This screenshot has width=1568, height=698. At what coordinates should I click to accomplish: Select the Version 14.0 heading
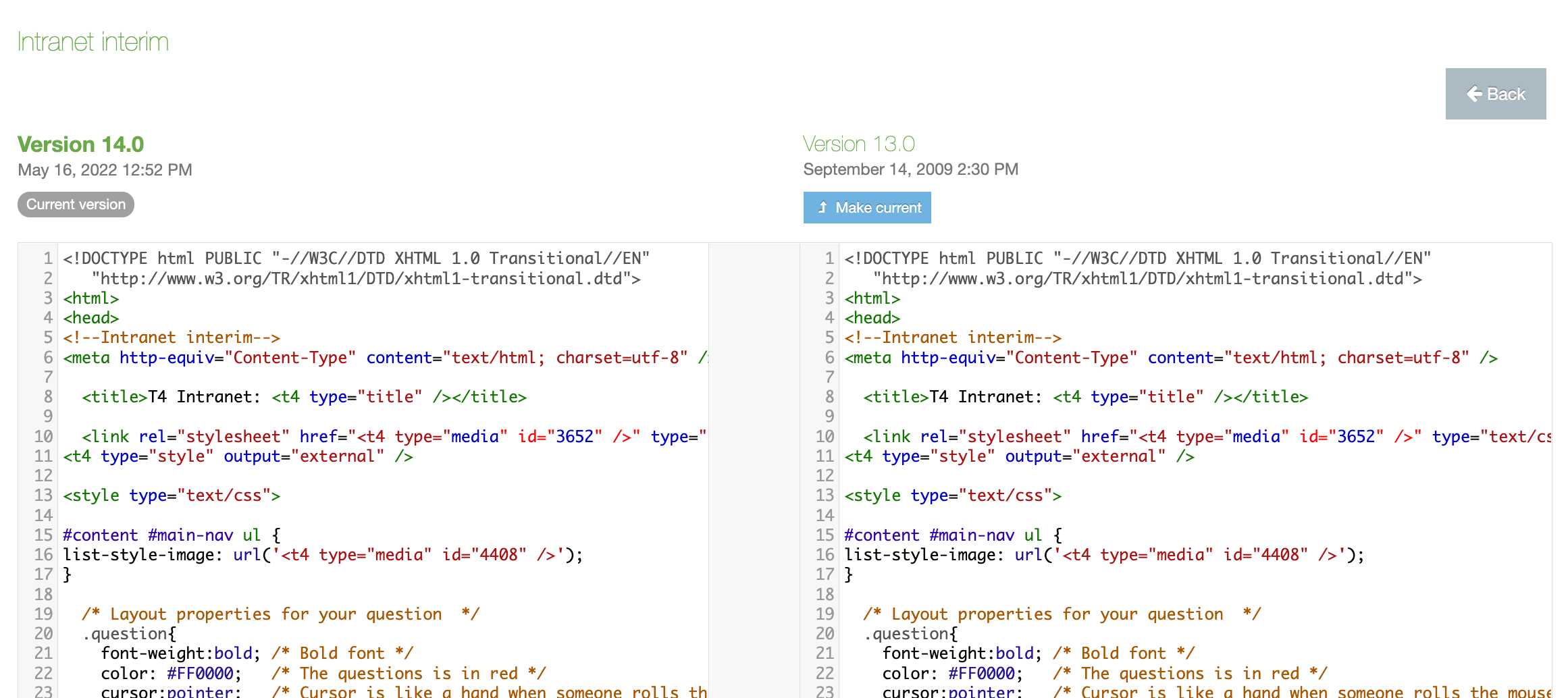[80, 144]
